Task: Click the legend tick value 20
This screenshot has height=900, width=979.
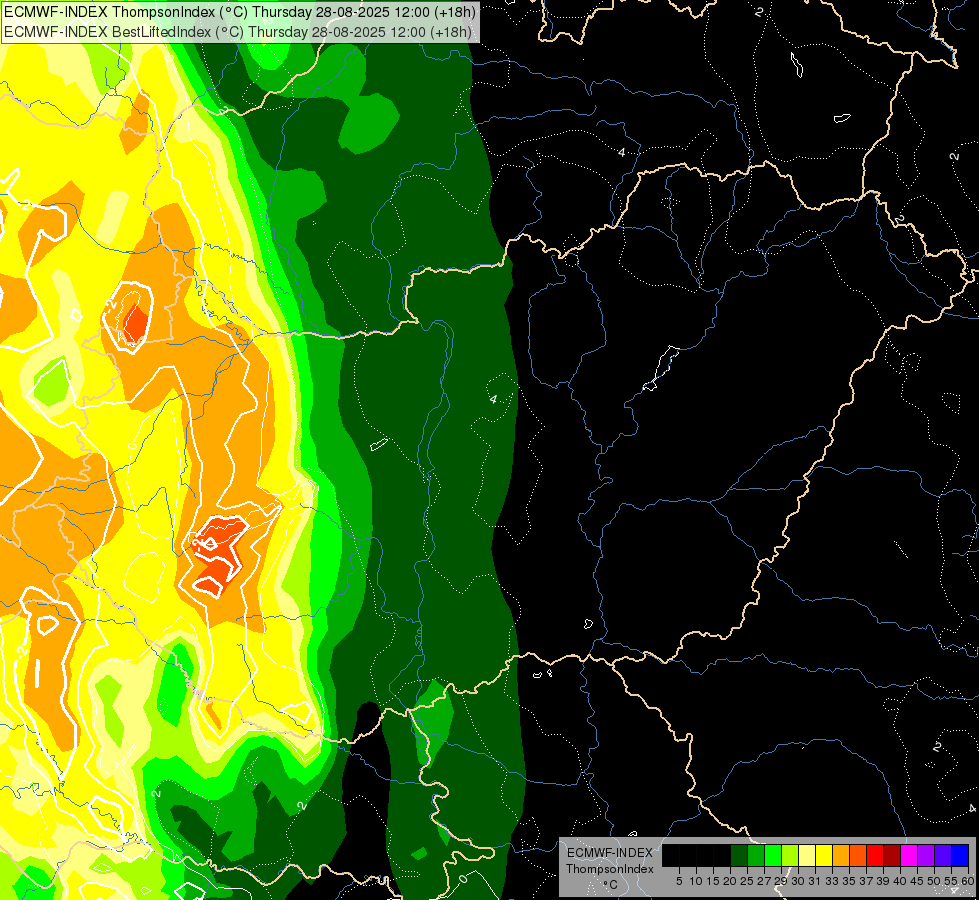Action: [731, 881]
